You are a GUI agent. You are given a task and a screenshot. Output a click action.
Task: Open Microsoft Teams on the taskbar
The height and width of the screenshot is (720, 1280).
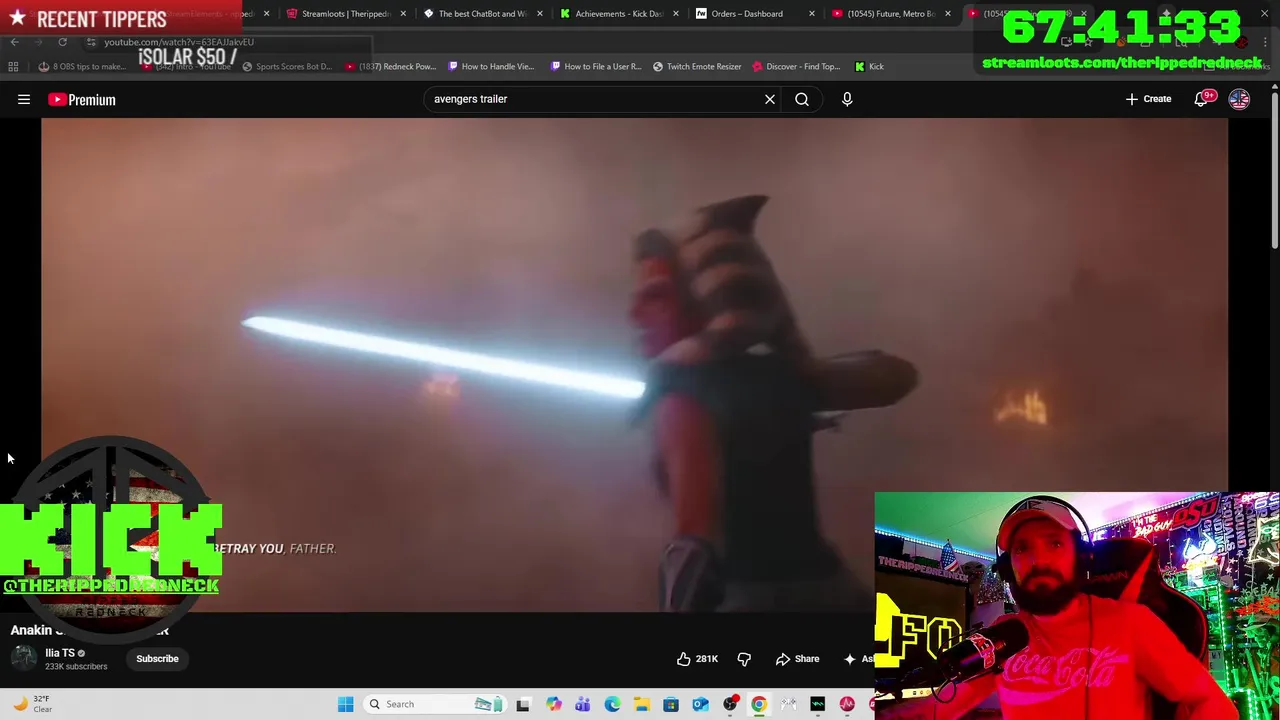[x=582, y=704]
